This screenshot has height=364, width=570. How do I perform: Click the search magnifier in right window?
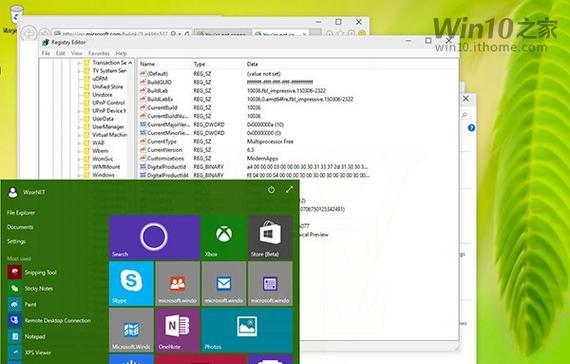[464, 115]
